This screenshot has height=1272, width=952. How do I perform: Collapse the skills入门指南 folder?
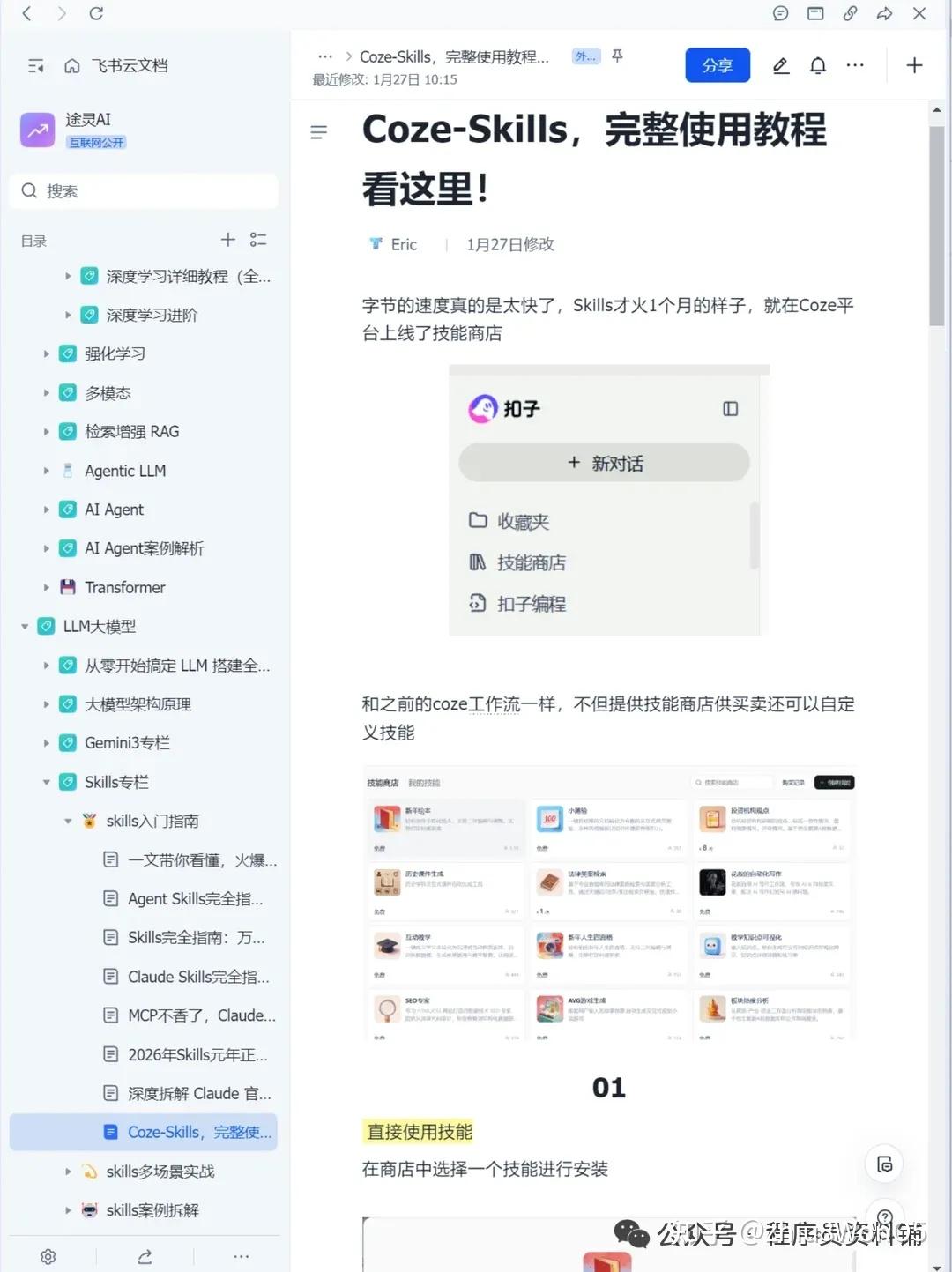(x=68, y=821)
